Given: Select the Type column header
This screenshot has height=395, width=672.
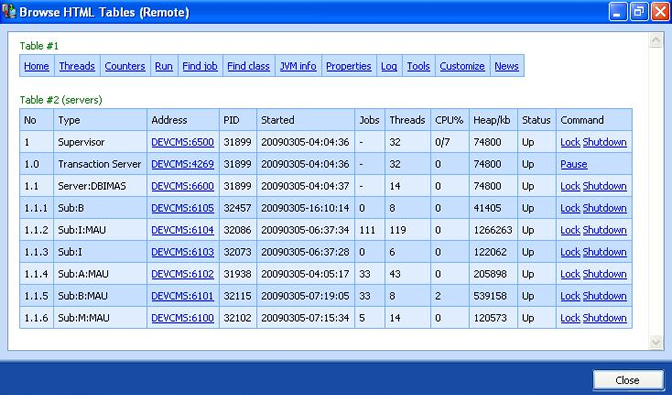Looking at the screenshot, I should tap(100, 120).
